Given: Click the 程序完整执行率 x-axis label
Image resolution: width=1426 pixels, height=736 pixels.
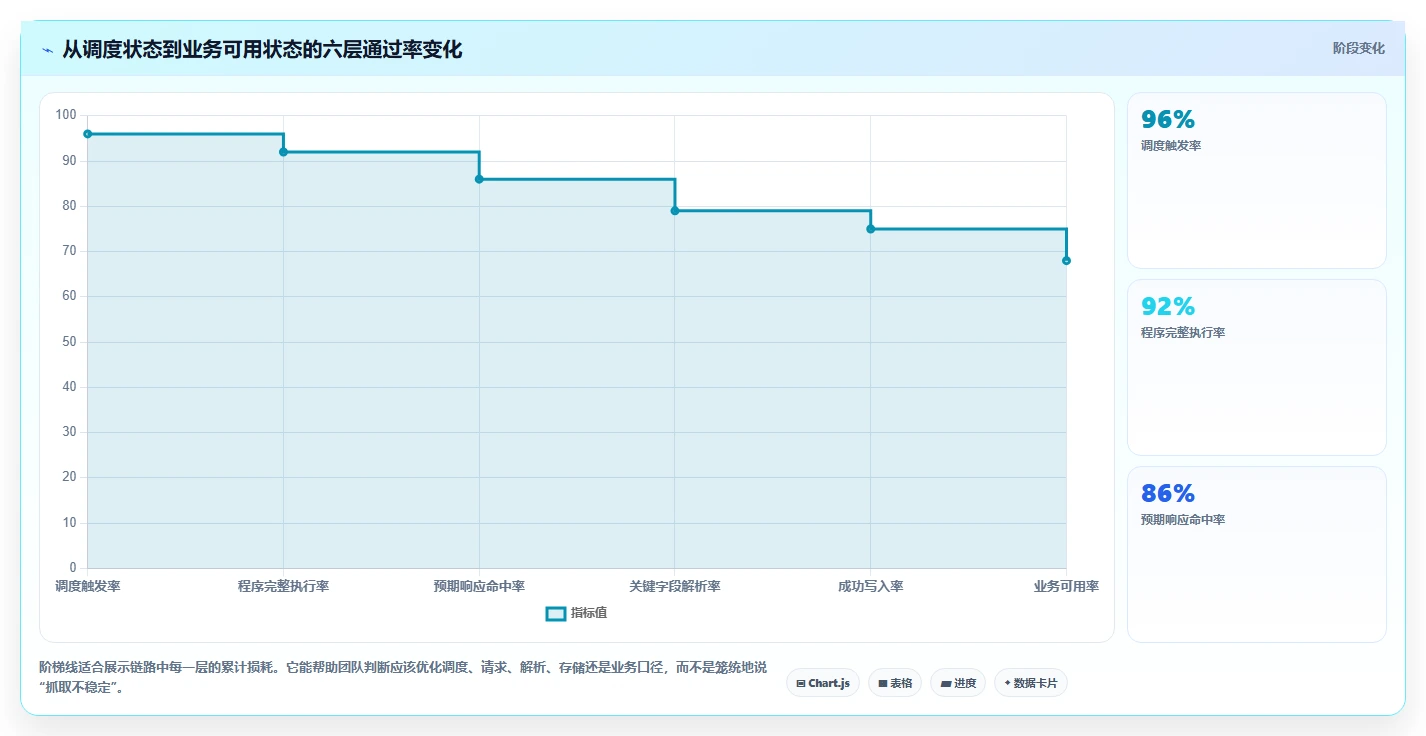Looking at the screenshot, I should pyautogui.click(x=283, y=586).
